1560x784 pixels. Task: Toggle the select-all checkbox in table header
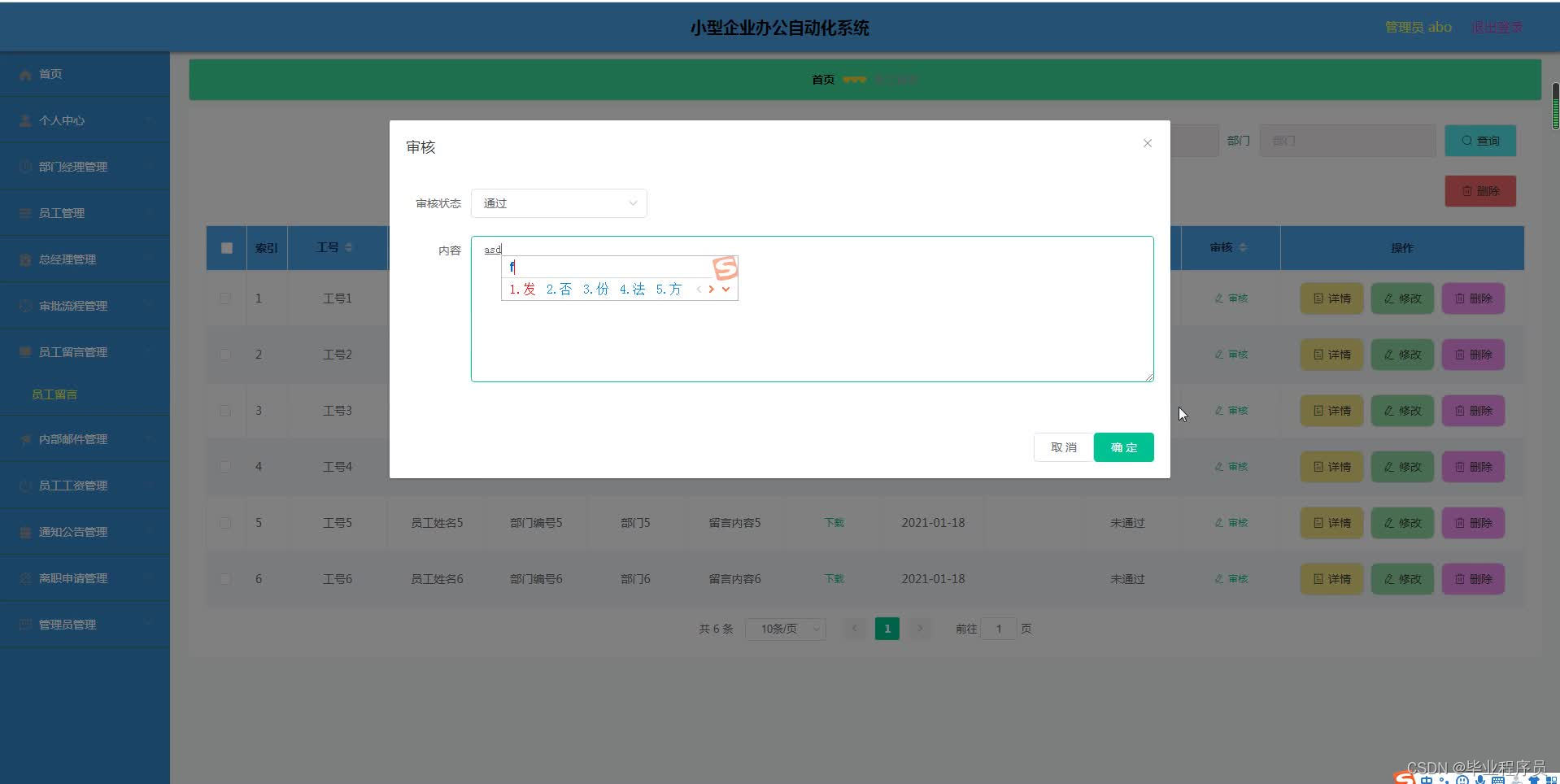coord(227,248)
